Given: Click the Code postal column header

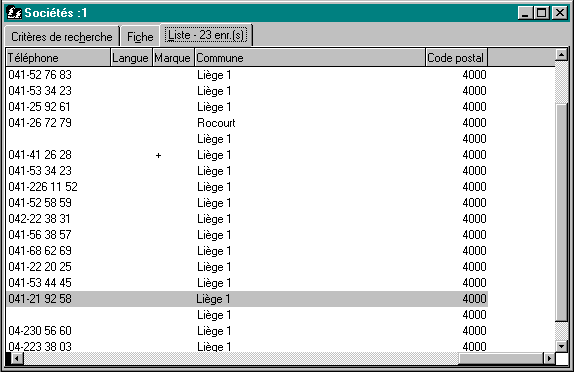Looking at the screenshot, I should coord(456,58).
